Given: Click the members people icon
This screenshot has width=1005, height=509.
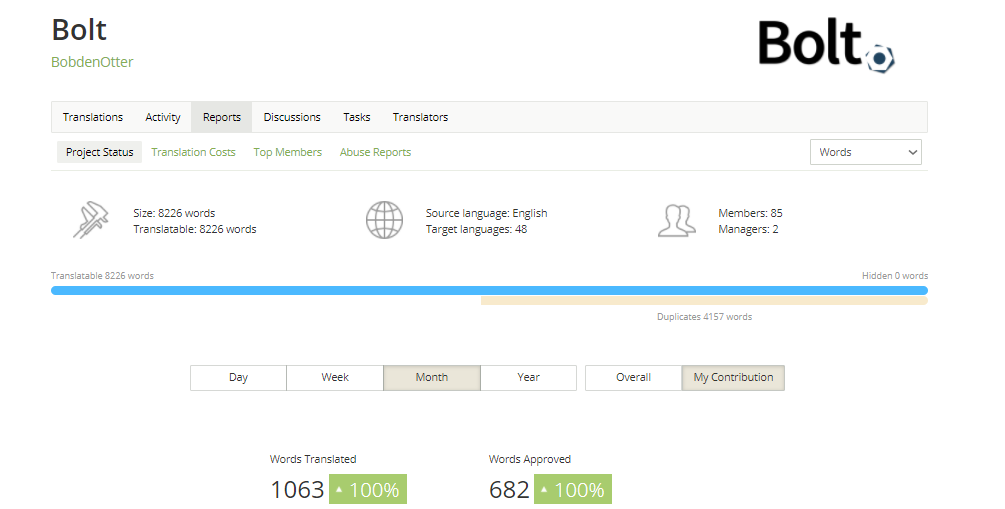Looking at the screenshot, I should click(x=677, y=221).
